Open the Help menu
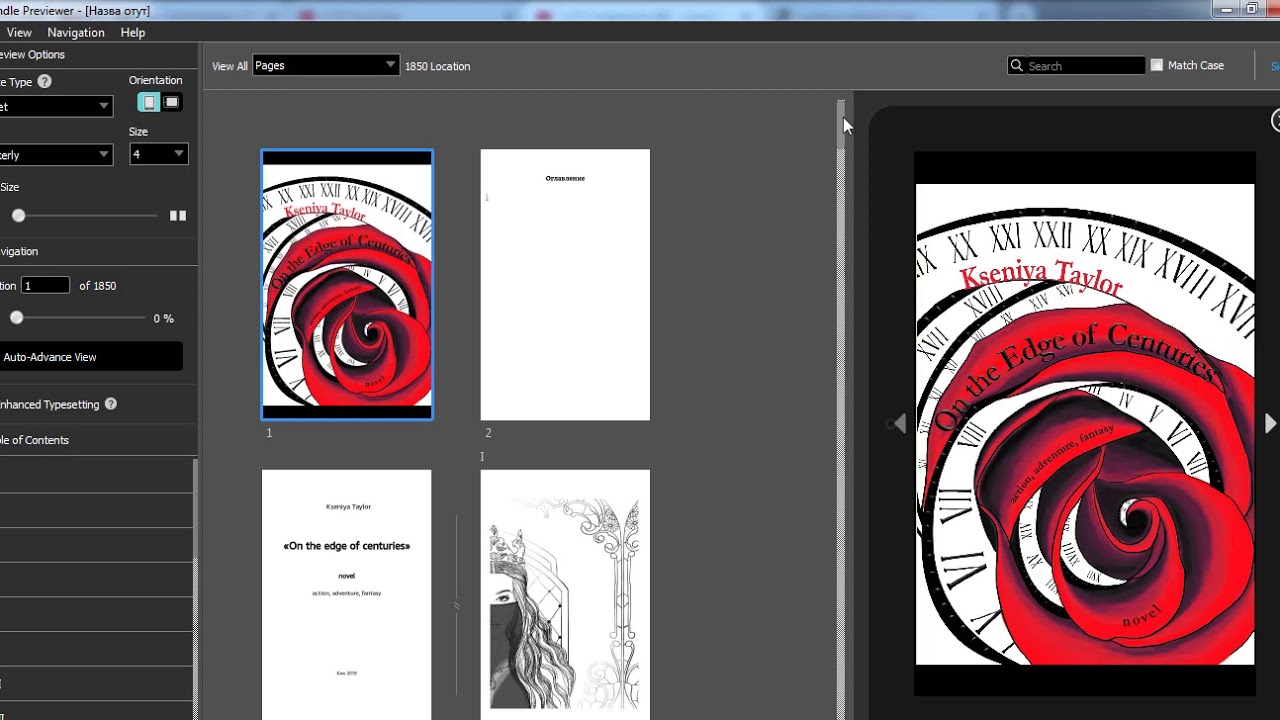 (x=133, y=32)
